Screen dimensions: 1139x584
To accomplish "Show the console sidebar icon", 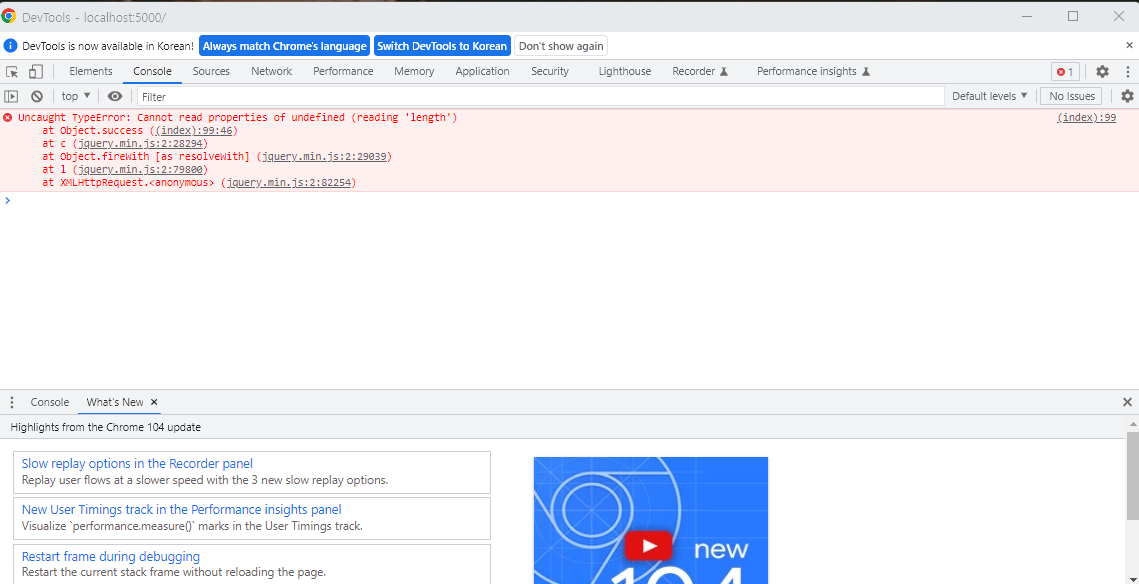I will (x=11, y=96).
